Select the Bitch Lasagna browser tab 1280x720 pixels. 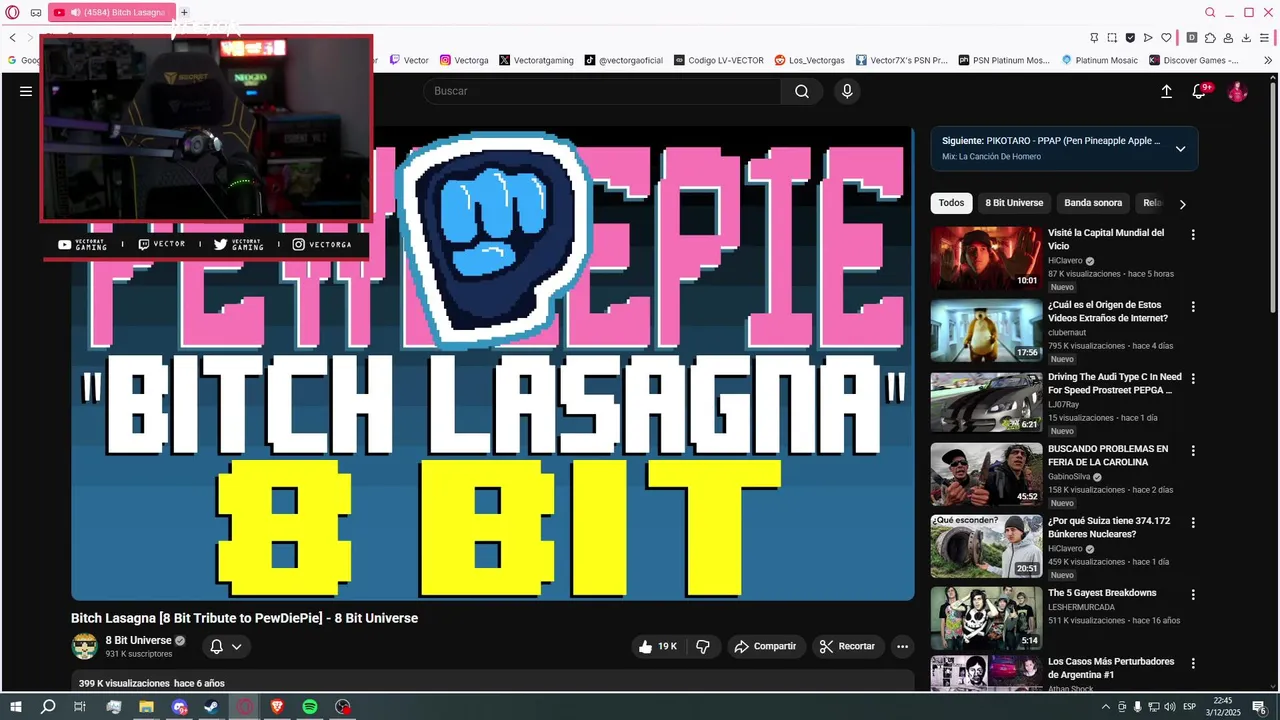[112, 12]
